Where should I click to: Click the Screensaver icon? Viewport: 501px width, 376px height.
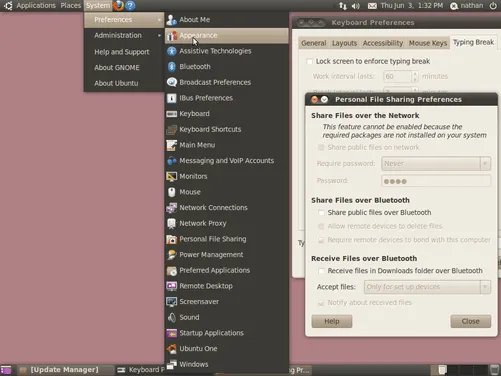tap(171, 302)
